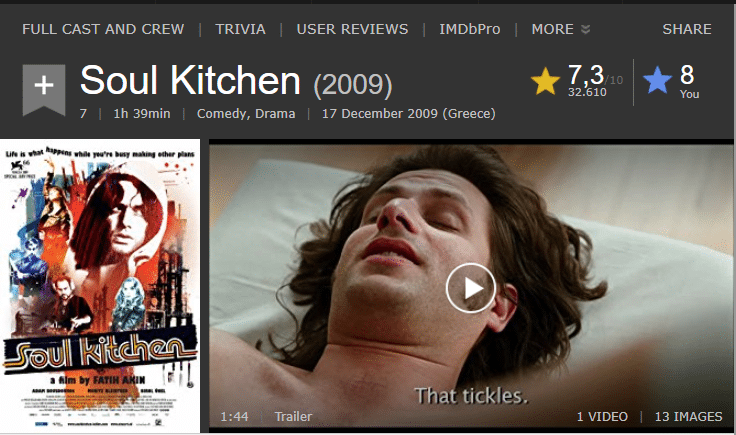This screenshot has width=736, height=435.
Task: Open the Soul Kitchen poster image
Action: [x=100, y=286]
